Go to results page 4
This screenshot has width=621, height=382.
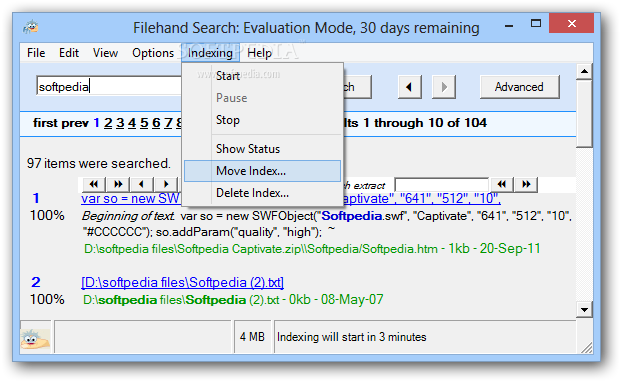click(x=132, y=123)
